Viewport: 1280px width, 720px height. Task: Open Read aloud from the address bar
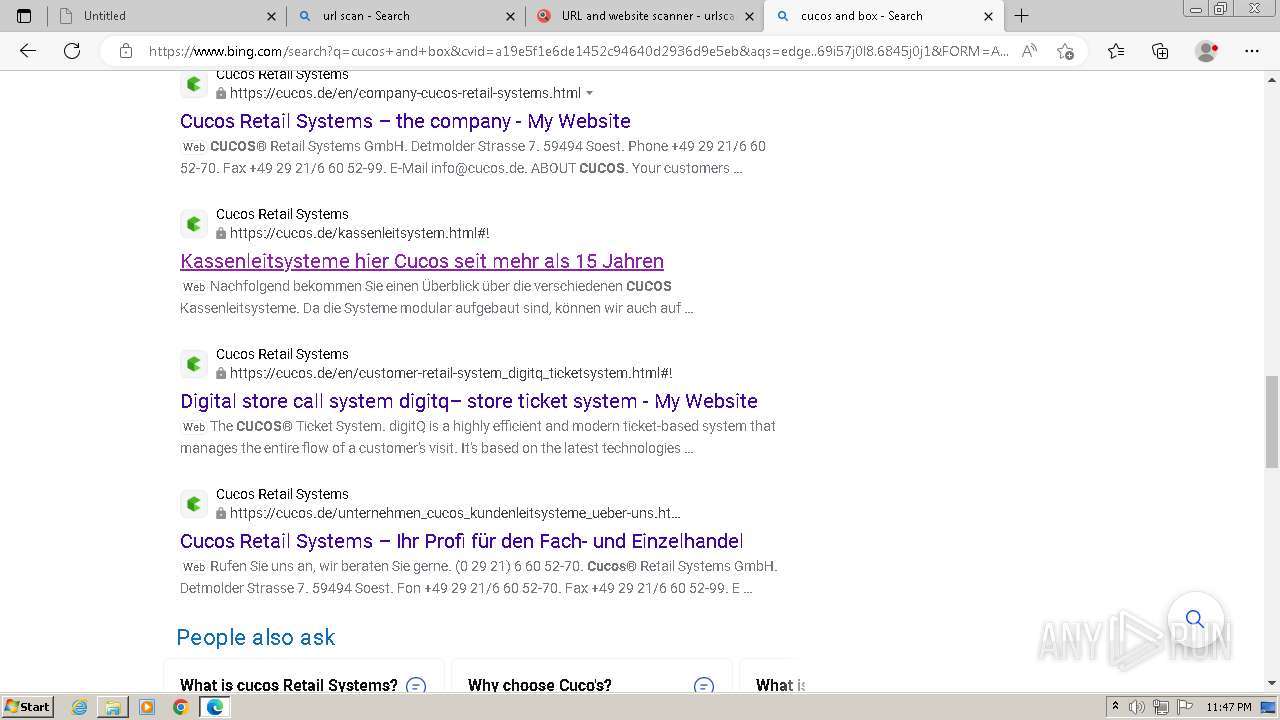[1029, 51]
